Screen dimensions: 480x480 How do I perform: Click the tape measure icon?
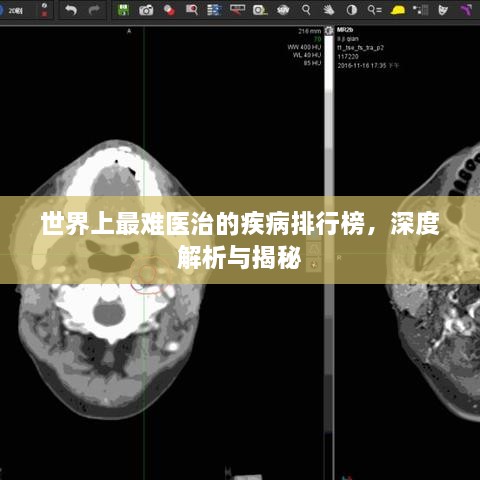pos(260,10)
